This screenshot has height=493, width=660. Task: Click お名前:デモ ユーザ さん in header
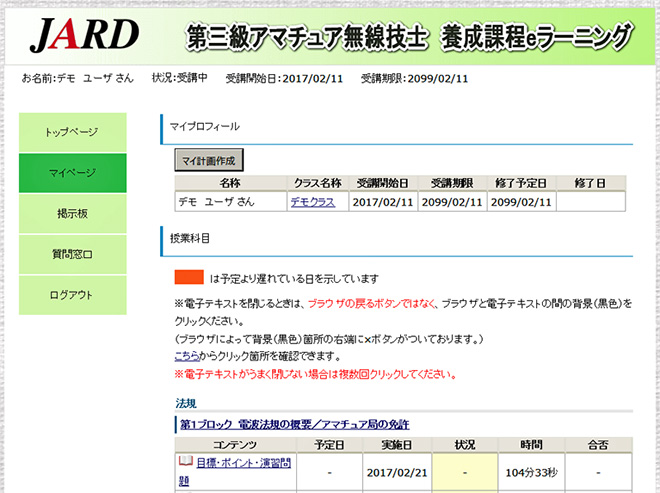click(77, 78)
